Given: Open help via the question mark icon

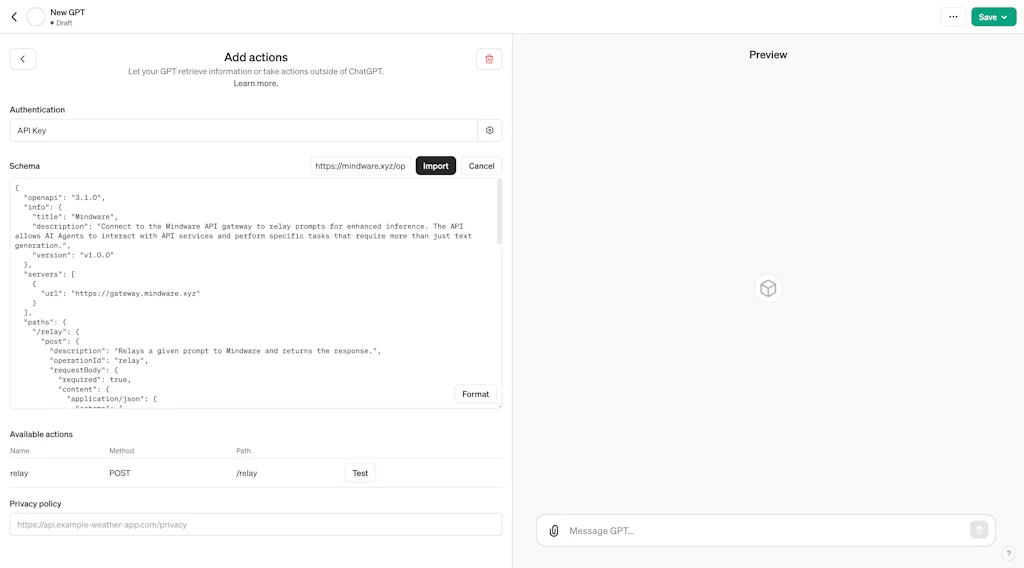Looking at the screenshot, I should [1008, 554].
